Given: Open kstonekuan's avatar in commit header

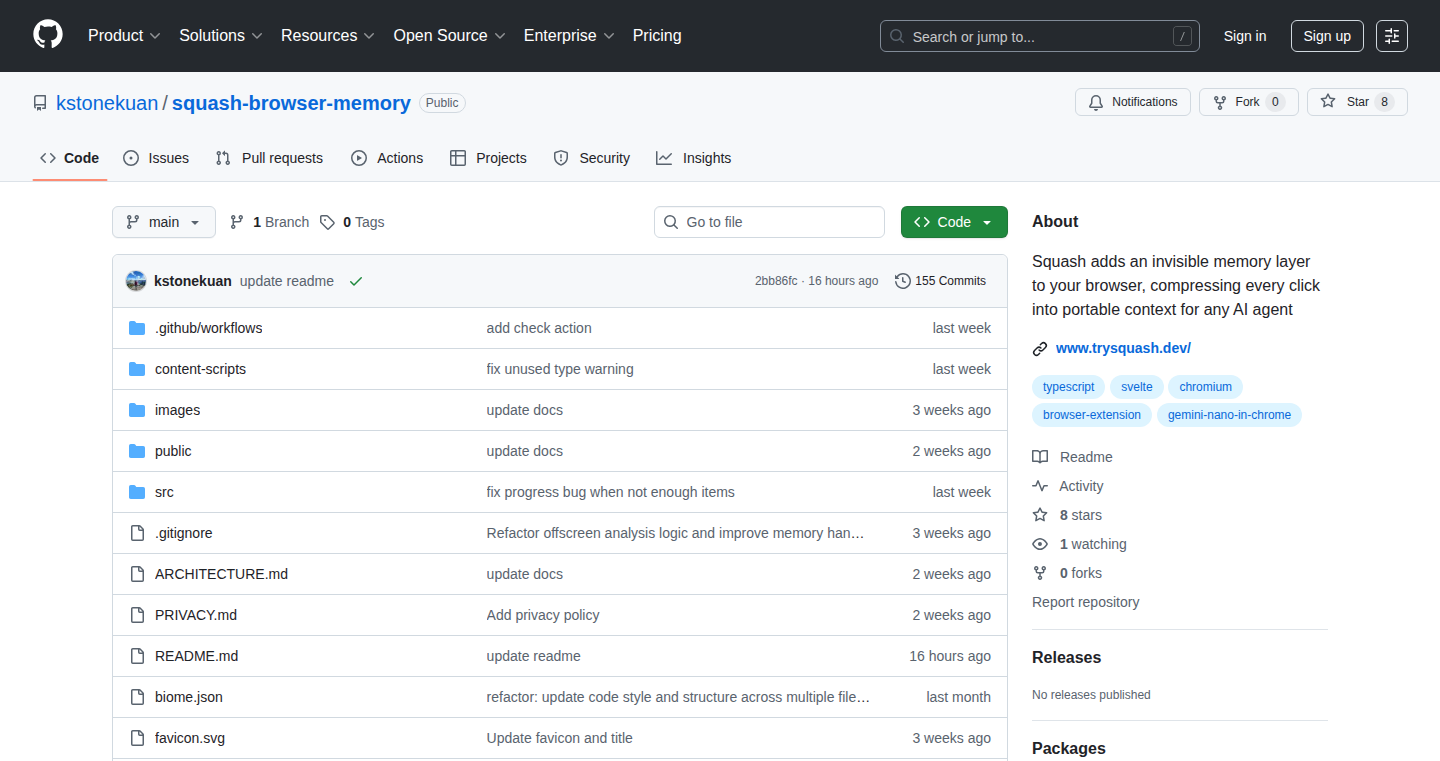Looking at the screenshot, I should [x=136, y=281].
